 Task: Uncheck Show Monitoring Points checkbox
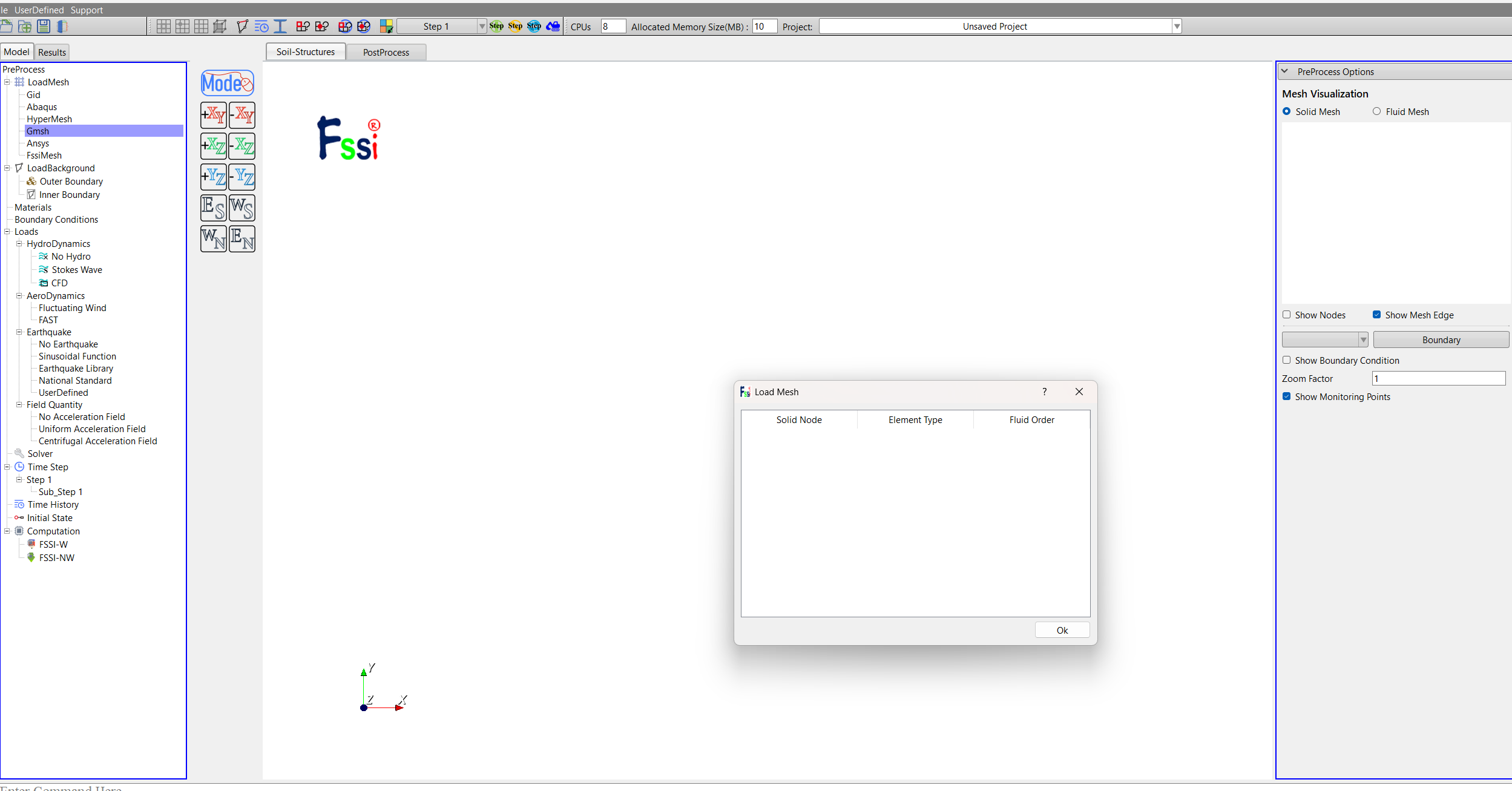1287,396
